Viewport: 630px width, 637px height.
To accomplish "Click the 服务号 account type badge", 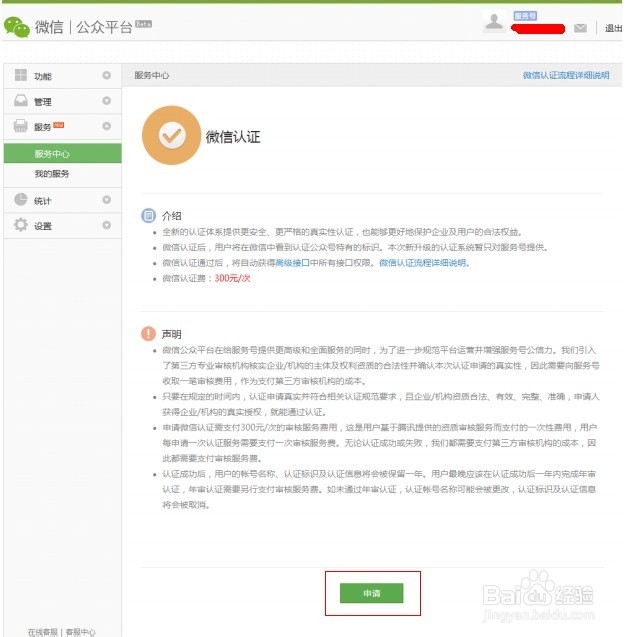I will (525, 16).
